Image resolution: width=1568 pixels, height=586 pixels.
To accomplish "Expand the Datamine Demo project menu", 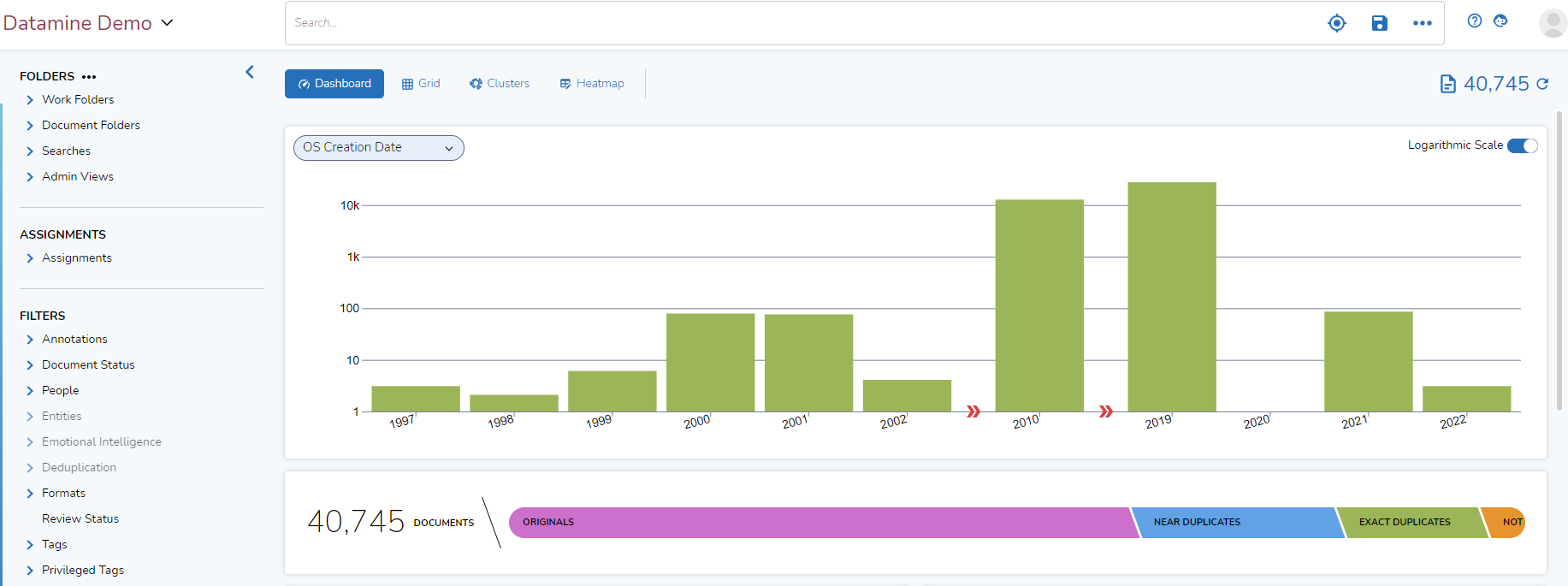I will 167,23.
